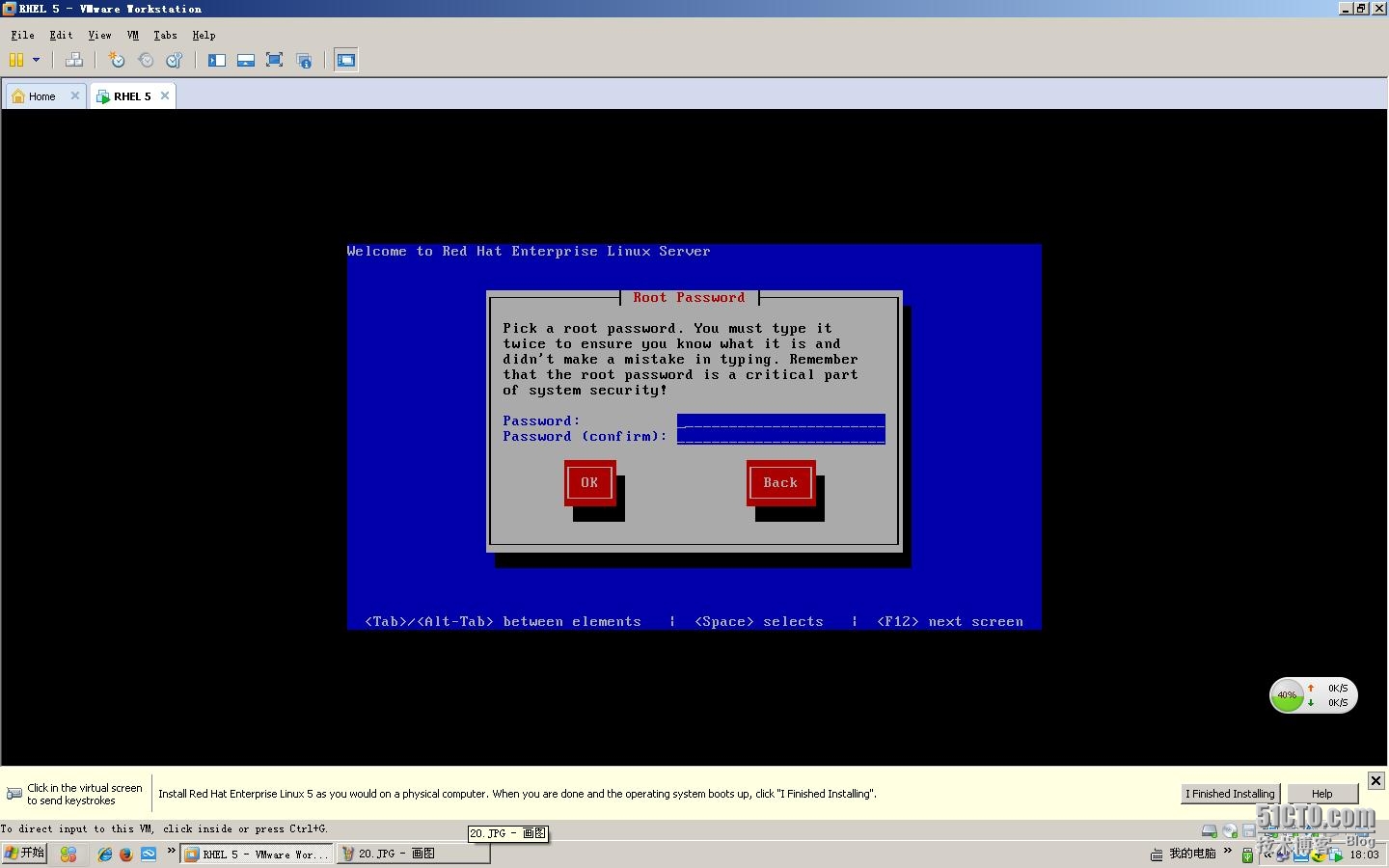Click the Send Ctrl+Alt+Del toolbar icon
The width and height of the screenshot is (1389, 868).
point(74,60)
